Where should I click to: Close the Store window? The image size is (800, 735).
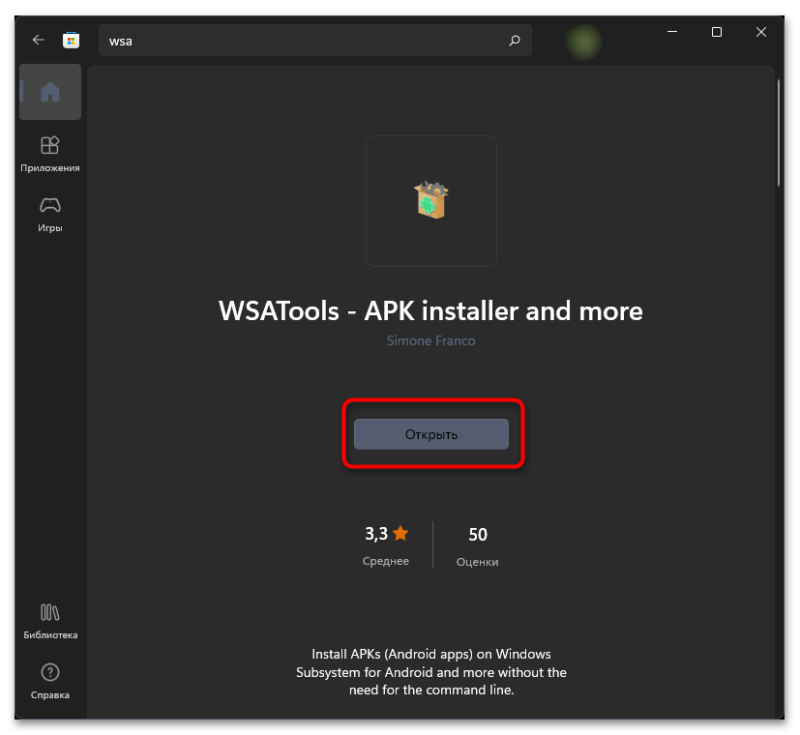pyautogui.click(x=761, y=32)
